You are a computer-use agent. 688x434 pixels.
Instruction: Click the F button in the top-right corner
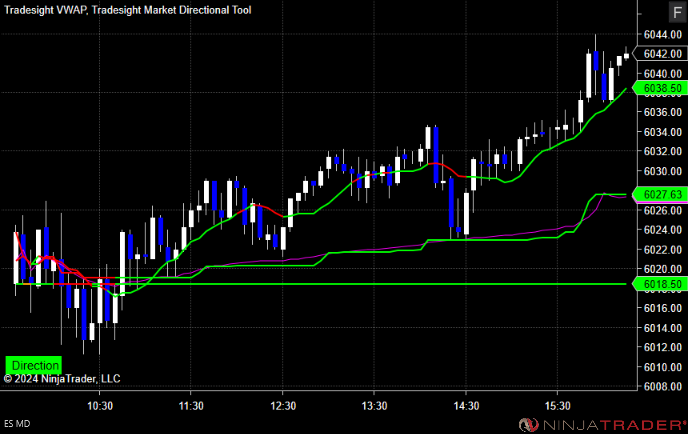pos(677,12)
